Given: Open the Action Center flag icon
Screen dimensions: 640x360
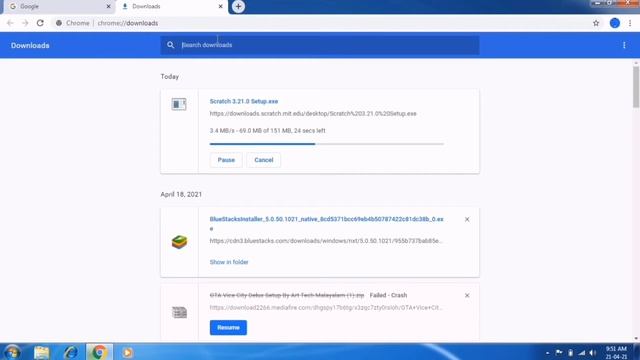Looking at the screenshot, I should click(559, 353).
